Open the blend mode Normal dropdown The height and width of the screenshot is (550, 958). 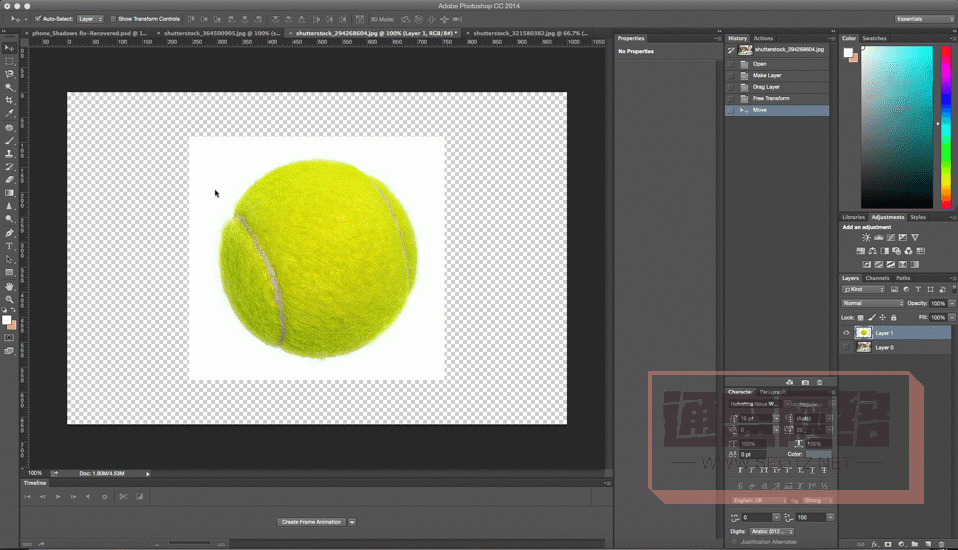coord(872,303)
